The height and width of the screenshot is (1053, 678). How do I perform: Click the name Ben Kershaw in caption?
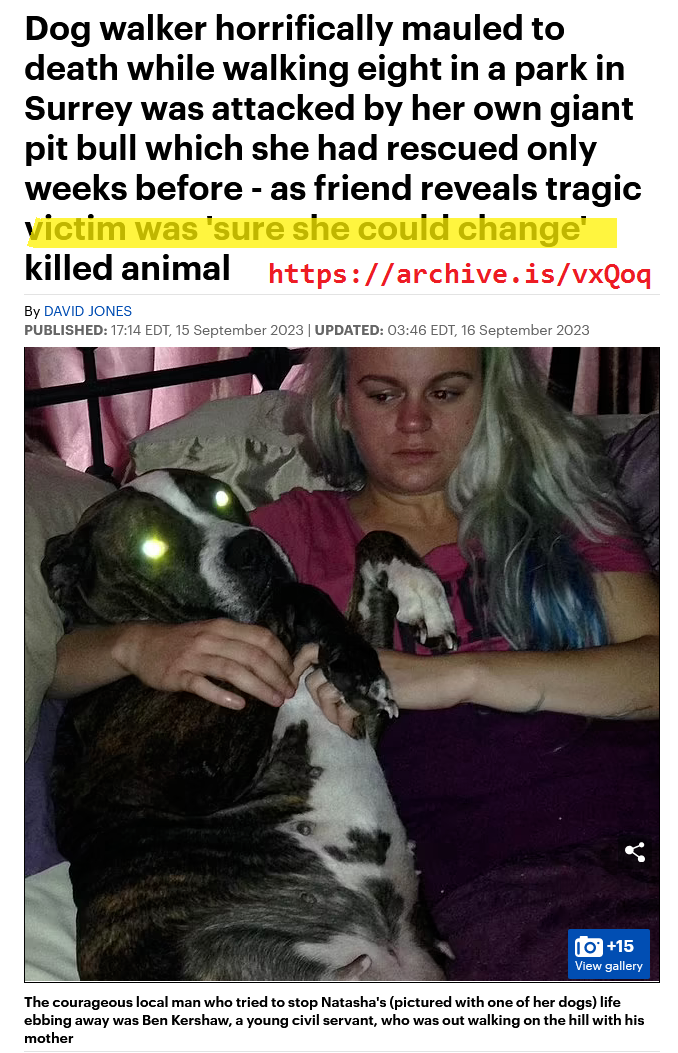click(x=183, y=1020)
